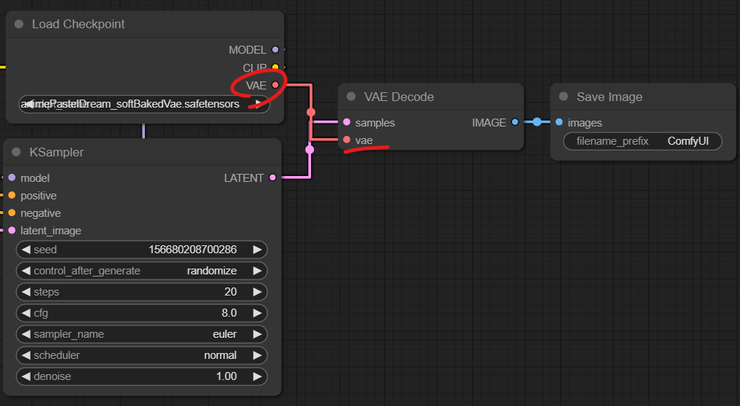The image size is (740, 406).
Task: Increase seed with the right arrow
Action: pos(257,249)
